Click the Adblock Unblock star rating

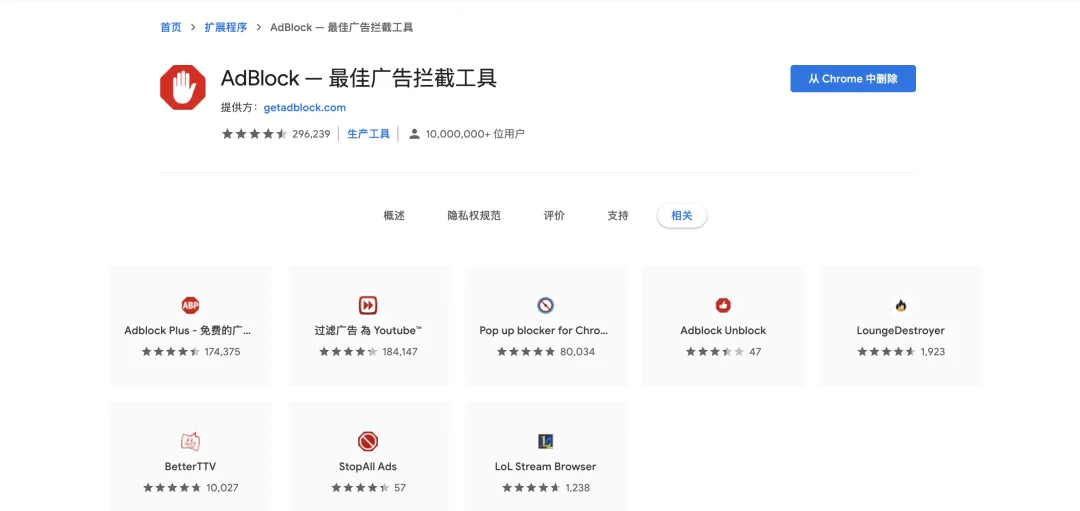coord(715,352)
